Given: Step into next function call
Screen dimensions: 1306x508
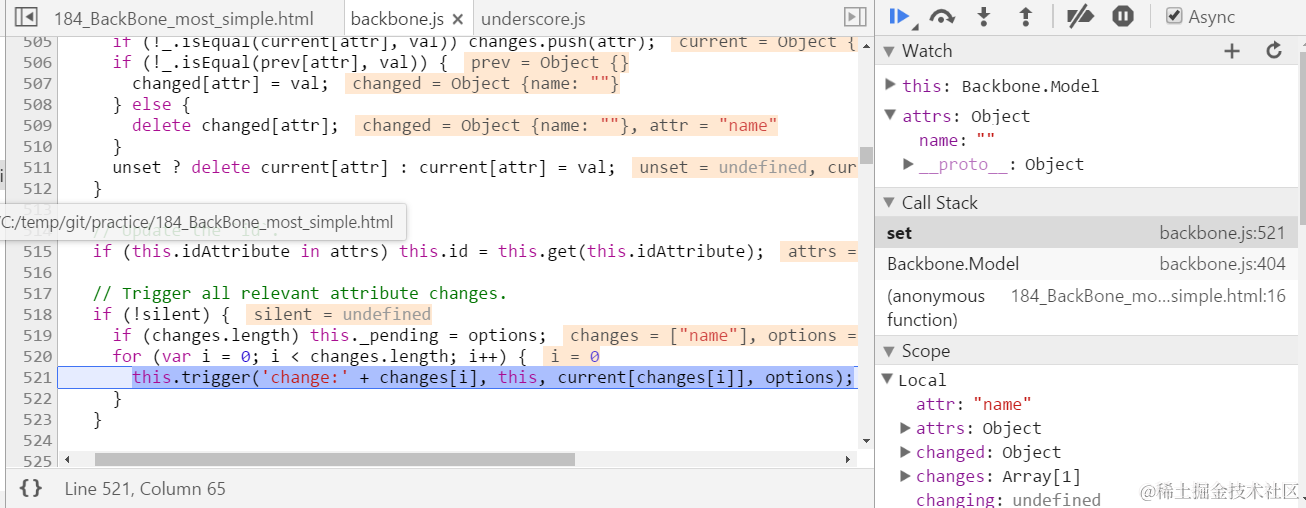Looking at the screenshot, I should [984, 16].
